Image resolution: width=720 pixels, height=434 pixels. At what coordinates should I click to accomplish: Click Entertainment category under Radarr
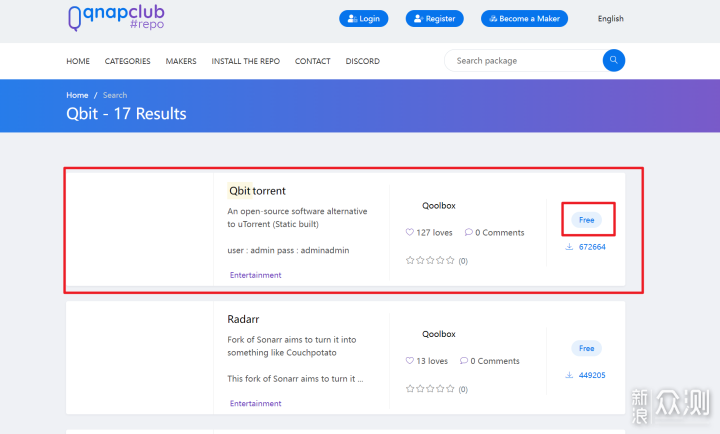(255, 403)
